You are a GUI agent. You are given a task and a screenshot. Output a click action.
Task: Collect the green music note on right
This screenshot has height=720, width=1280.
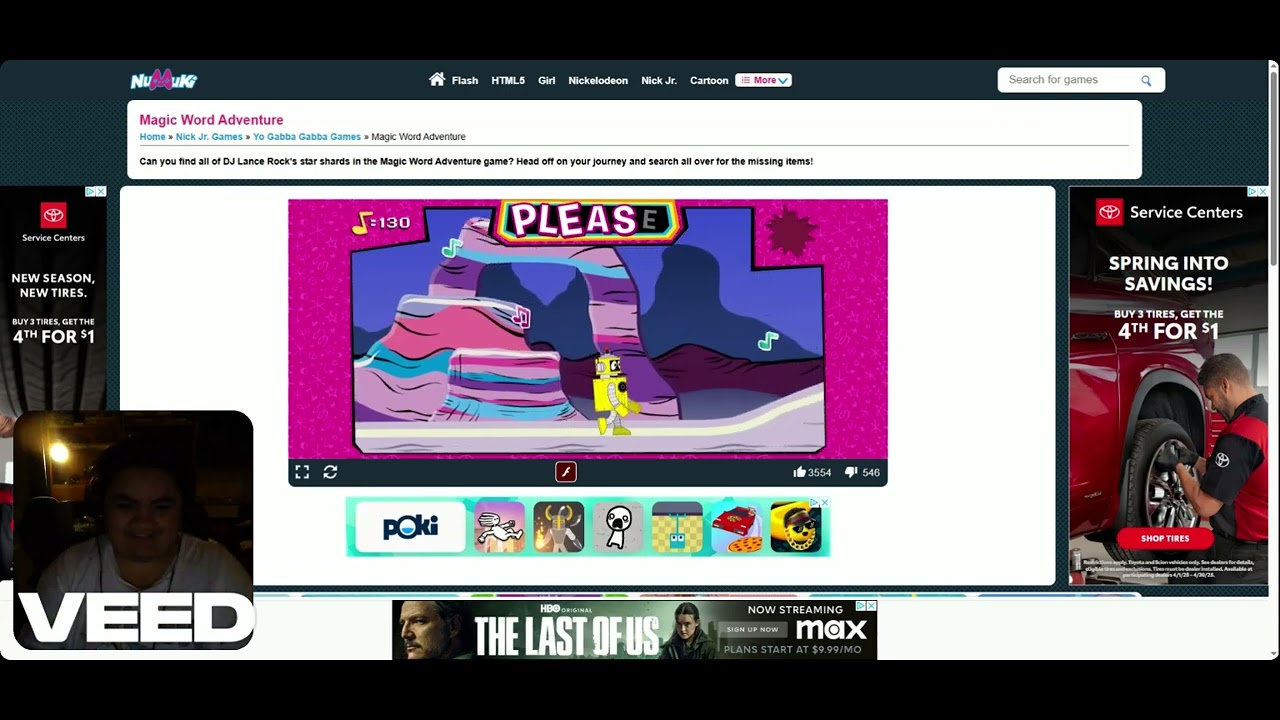(x=768, y=342)
